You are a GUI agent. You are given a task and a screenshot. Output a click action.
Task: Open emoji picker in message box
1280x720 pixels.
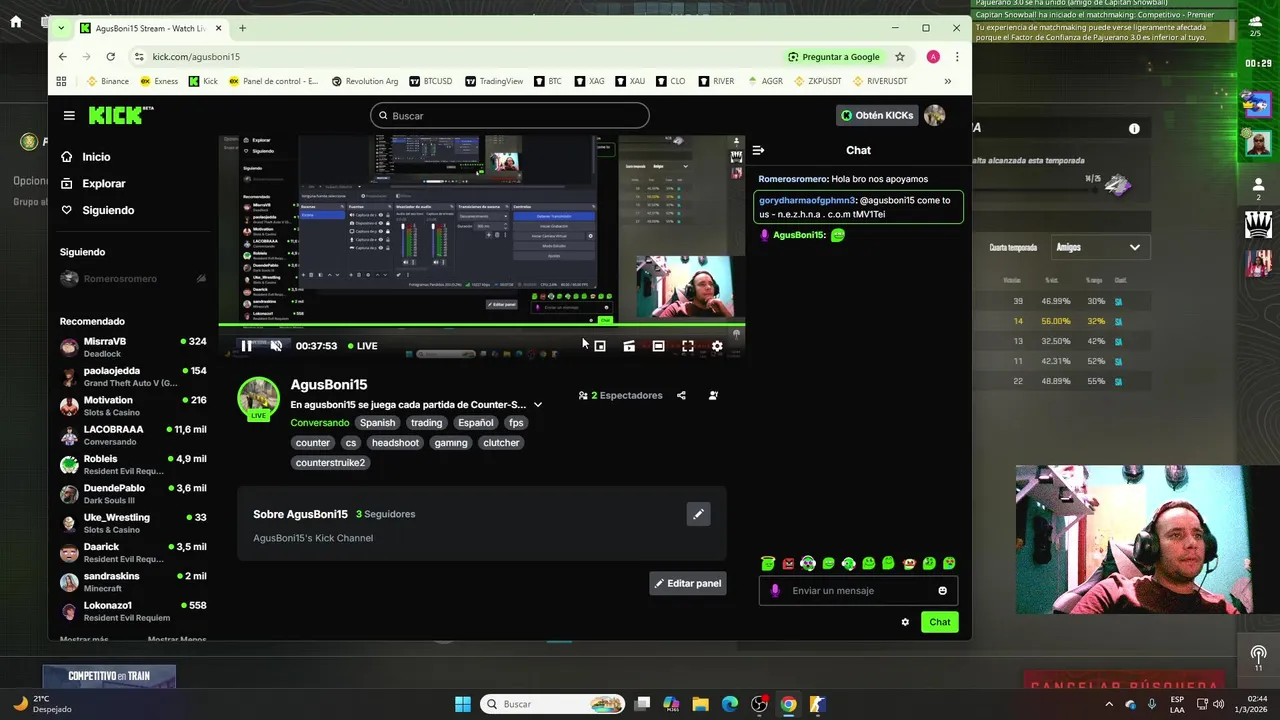[942, 591]
